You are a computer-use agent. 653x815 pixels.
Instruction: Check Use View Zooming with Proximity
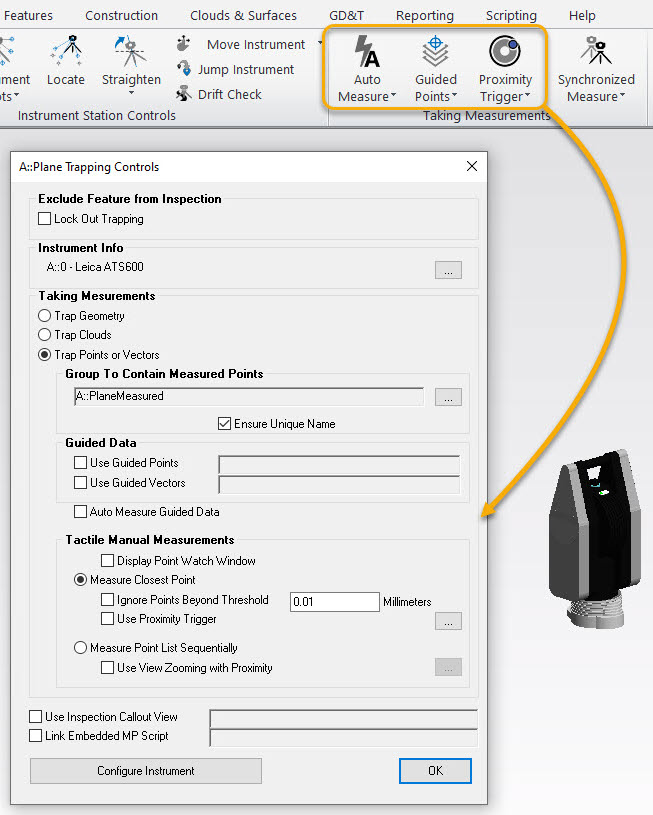pyautogui.click(x=108, y=667)
